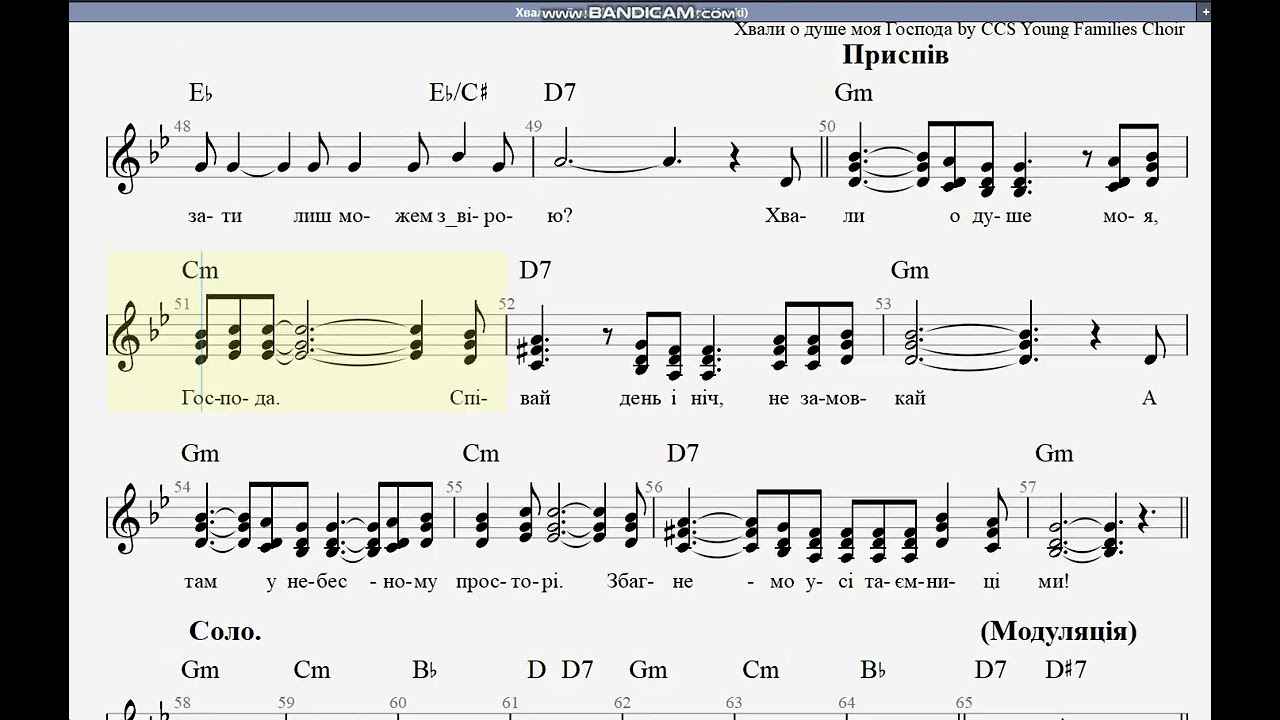Select the D7 chord above measure 49

pyautogui.click(x=560, y=93)
